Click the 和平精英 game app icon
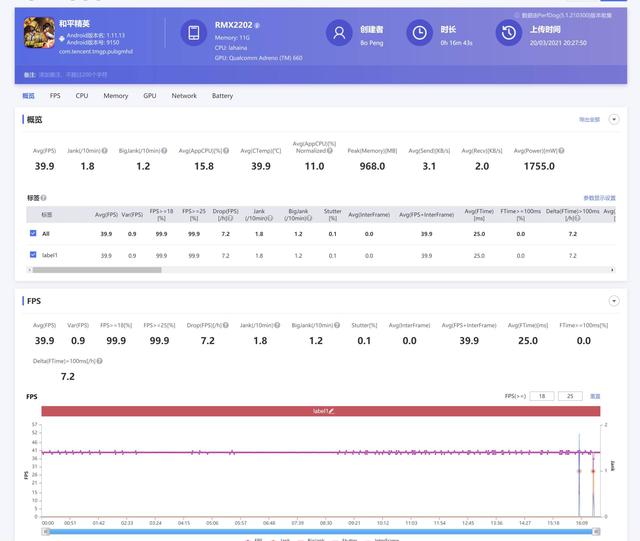Image resolution: width=640 pixels, height=541 pixels. click(x=39, y=33)
